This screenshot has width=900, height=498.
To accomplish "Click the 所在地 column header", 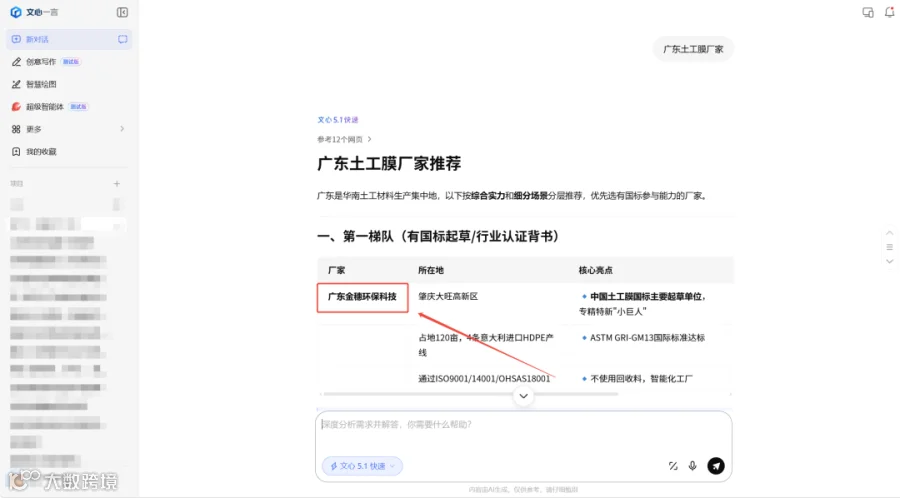I will pyautogui.click(x=430, y=270).
